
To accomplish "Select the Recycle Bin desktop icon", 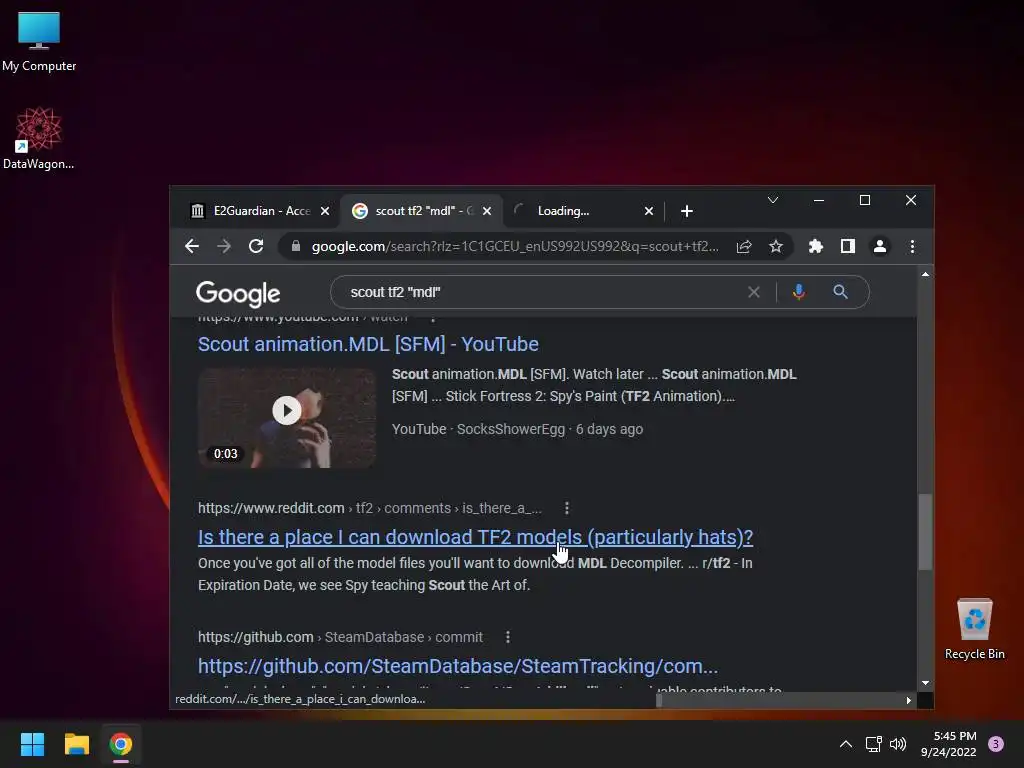I will point(974,630).
